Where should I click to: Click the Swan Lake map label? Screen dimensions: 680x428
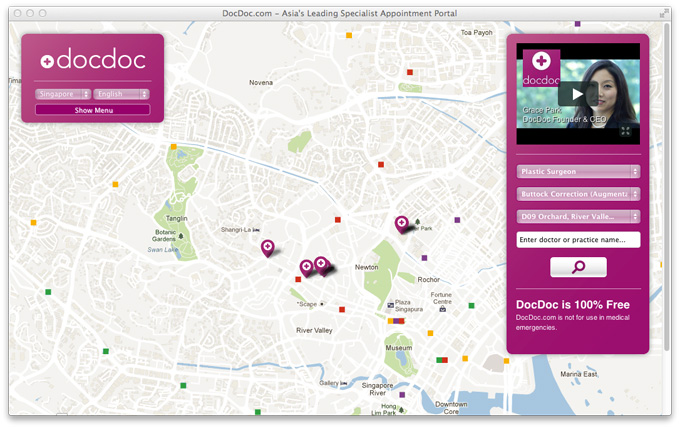click(x=162, y=250)
